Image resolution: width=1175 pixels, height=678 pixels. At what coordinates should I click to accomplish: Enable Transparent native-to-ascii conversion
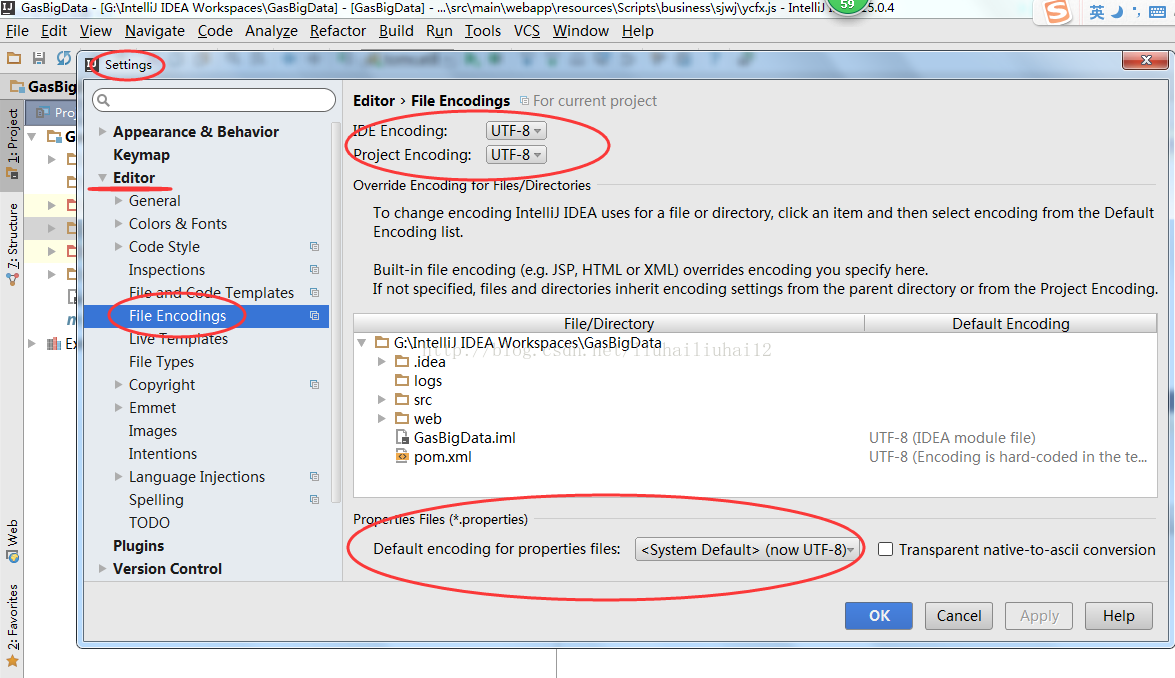885,549
